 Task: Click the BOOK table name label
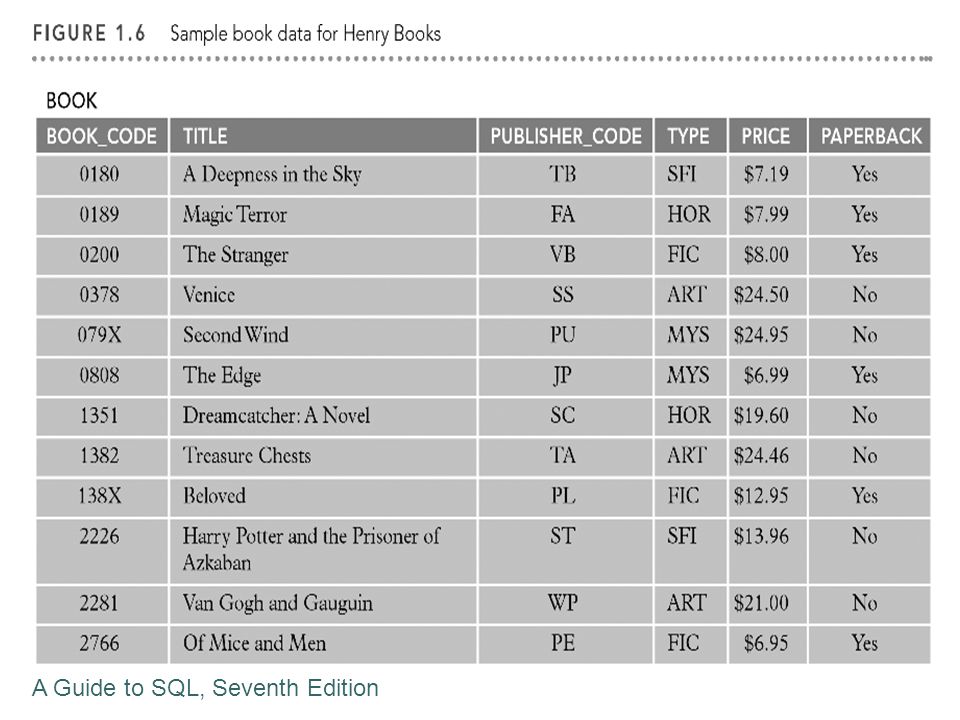click(x=72, y=101)
